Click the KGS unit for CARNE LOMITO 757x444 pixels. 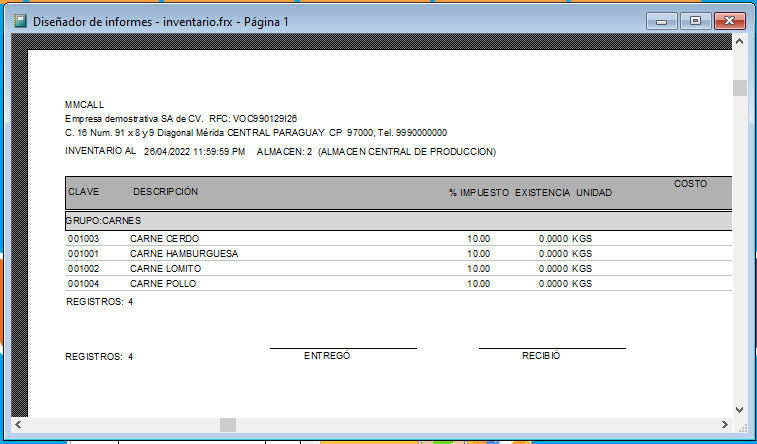pyautogui.click(x=582, y=268)
